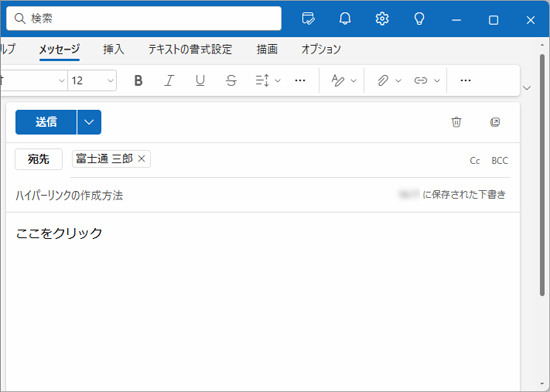Switch to the 挿入 tab

(114, 49)
